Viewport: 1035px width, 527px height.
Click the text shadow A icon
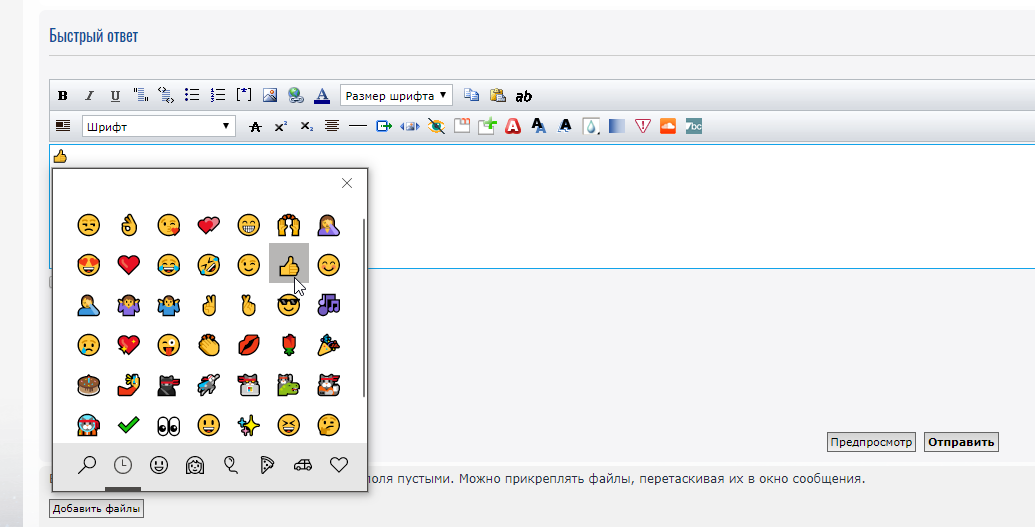click(x=539, y=125)
